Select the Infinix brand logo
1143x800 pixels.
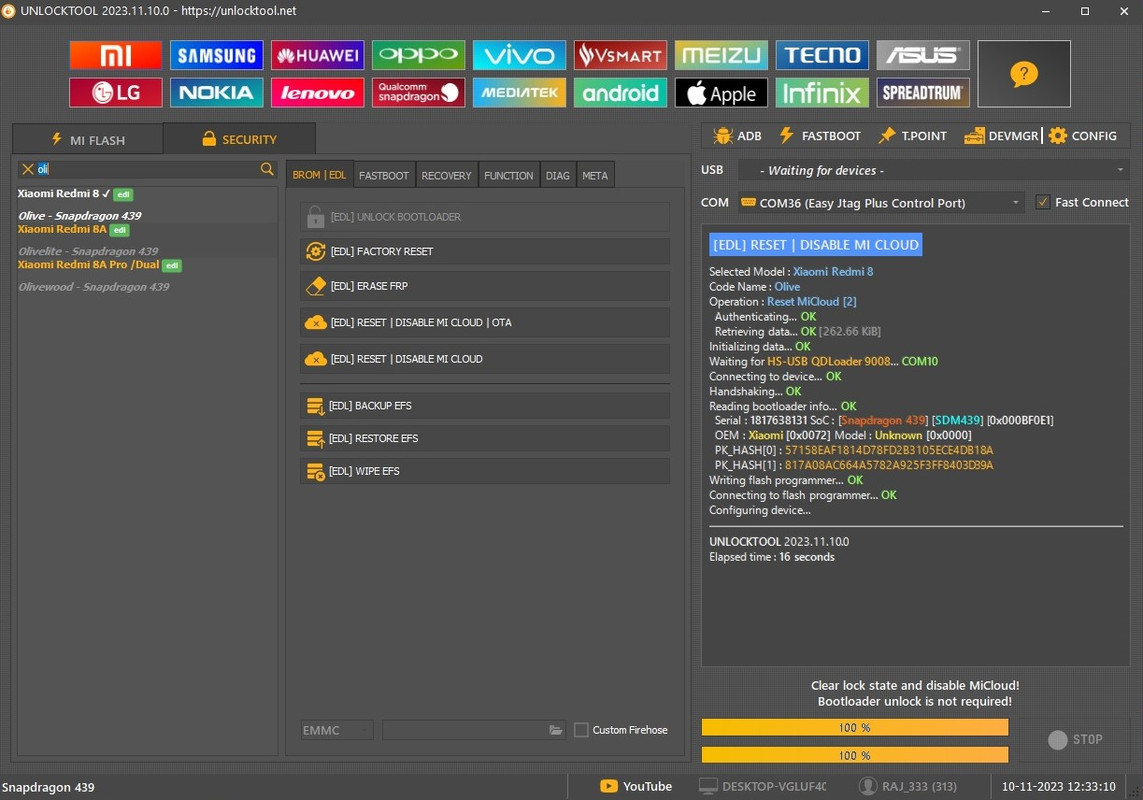[822, 93]
